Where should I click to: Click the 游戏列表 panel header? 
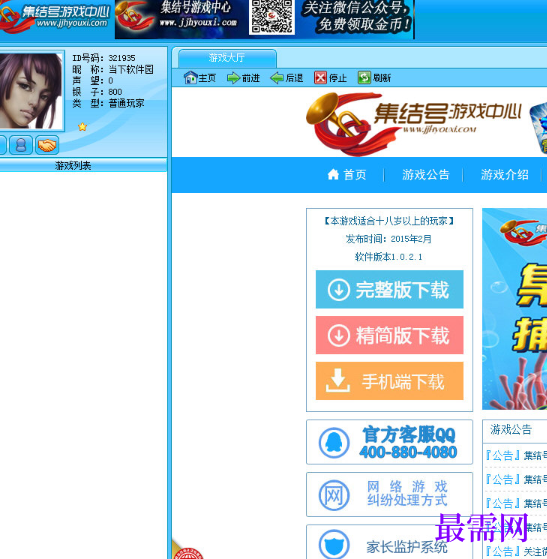coord(83,165)
